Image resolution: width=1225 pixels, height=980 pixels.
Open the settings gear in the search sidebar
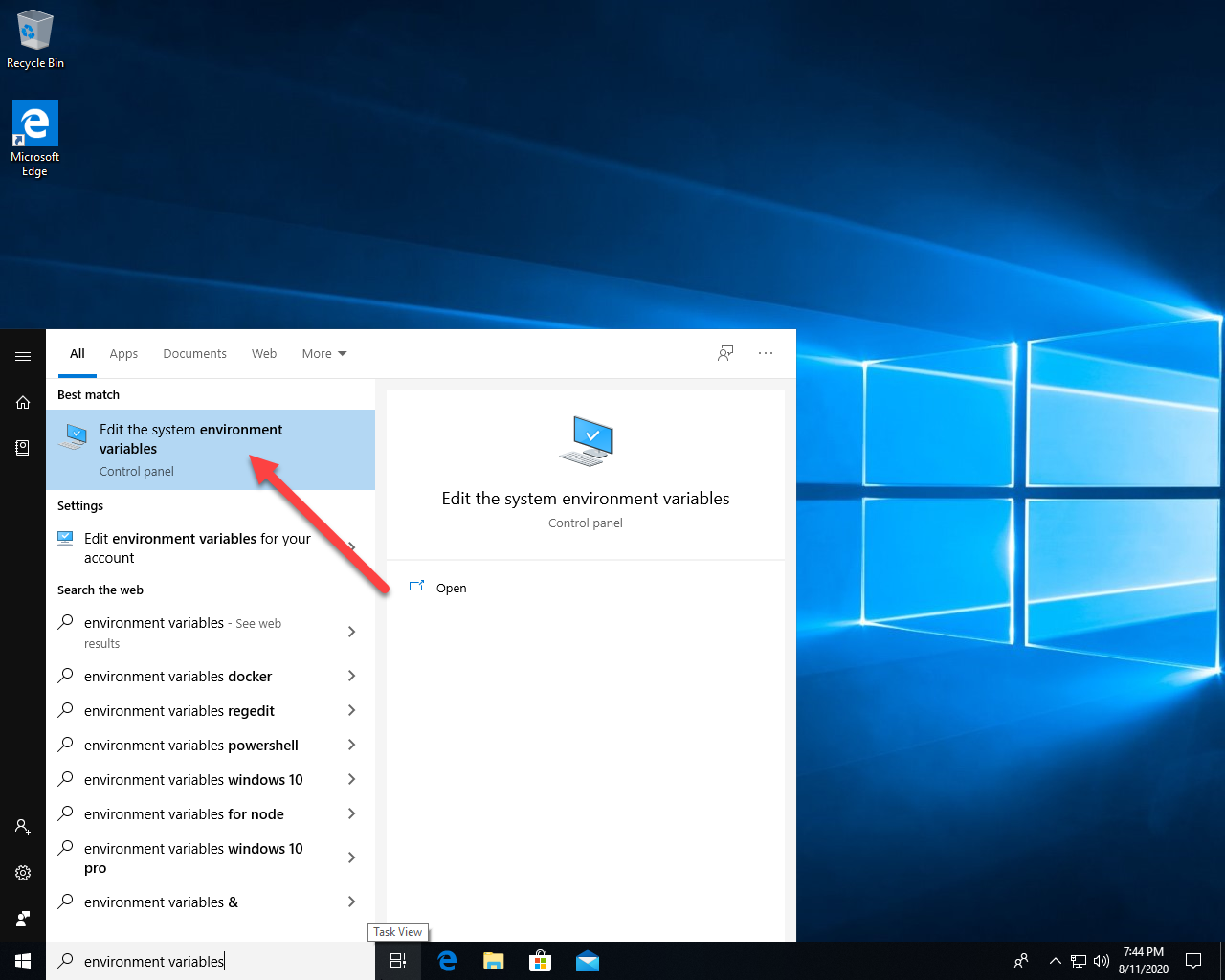23,873
